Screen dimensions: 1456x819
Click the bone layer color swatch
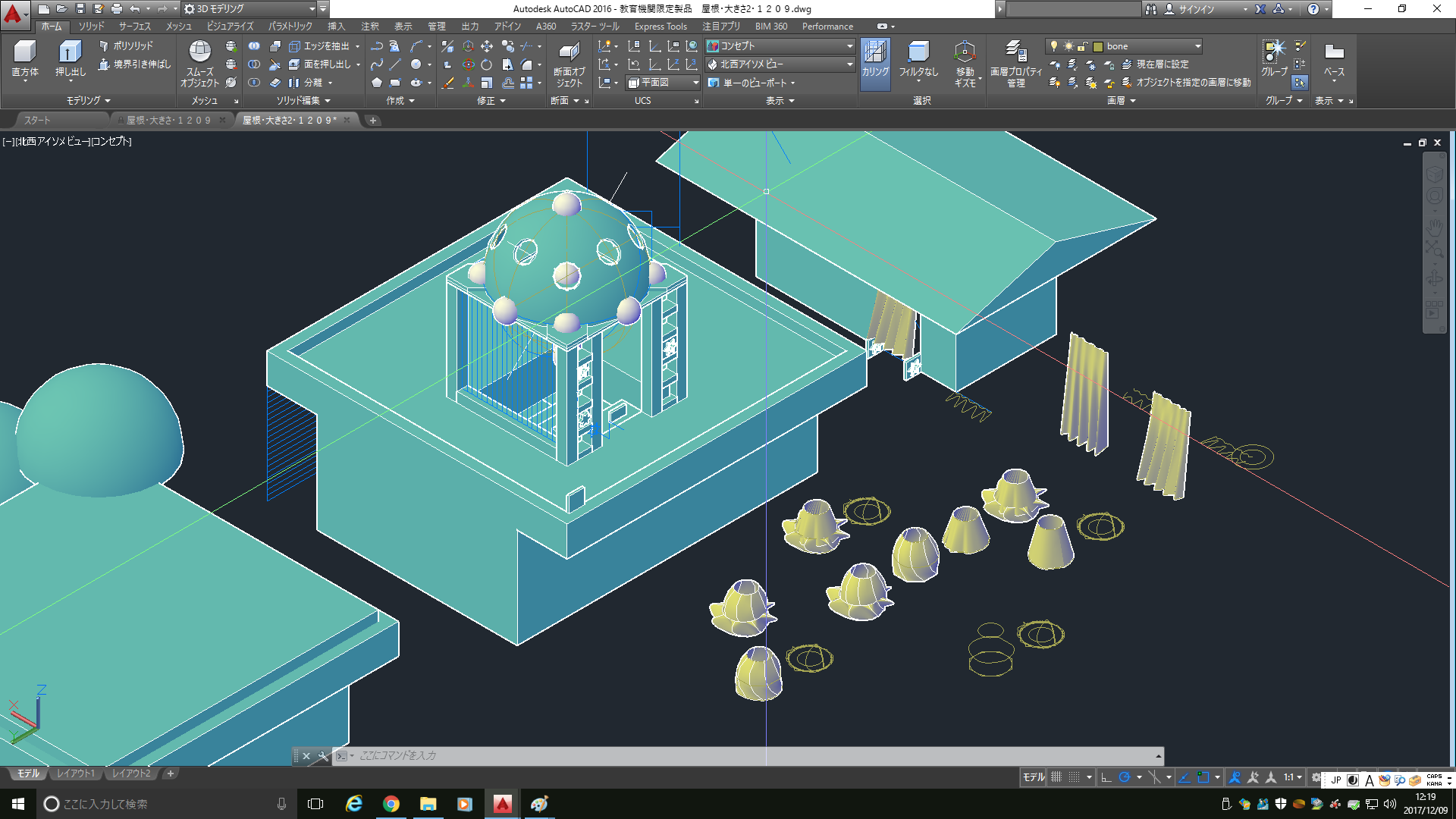point(1097,46)
